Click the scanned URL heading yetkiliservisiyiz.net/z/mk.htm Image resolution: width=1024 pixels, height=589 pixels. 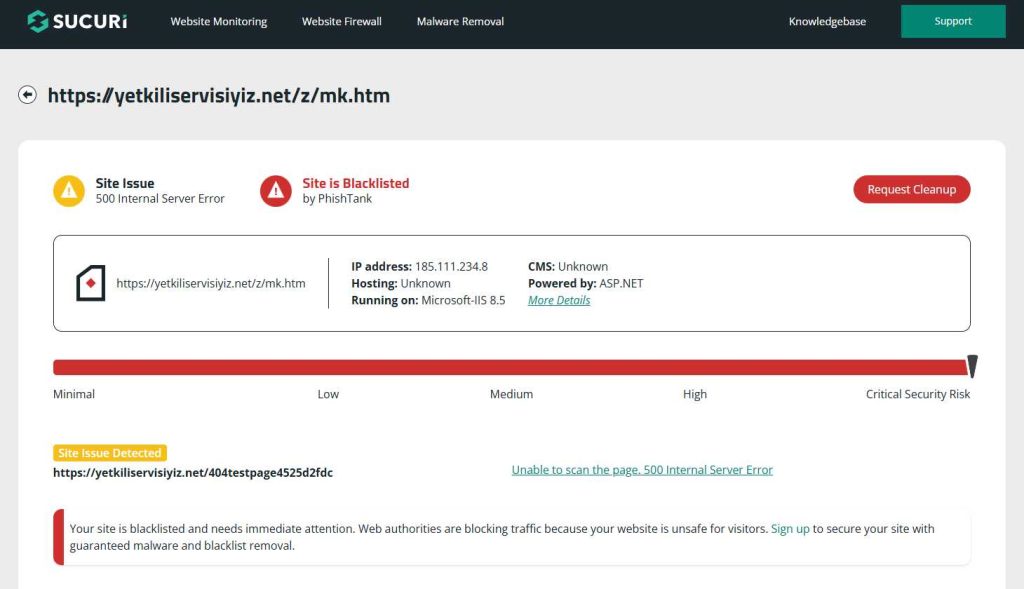(219, 95)
